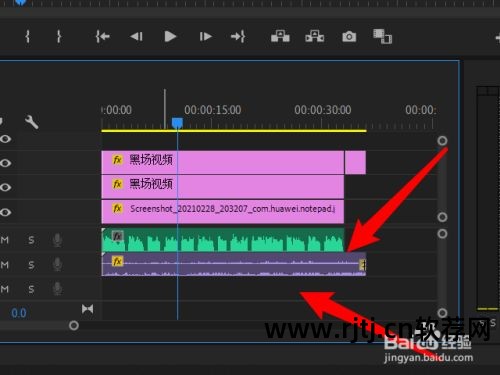
Task: Go to Out point in the monitor
Action: tap(238, 36)
